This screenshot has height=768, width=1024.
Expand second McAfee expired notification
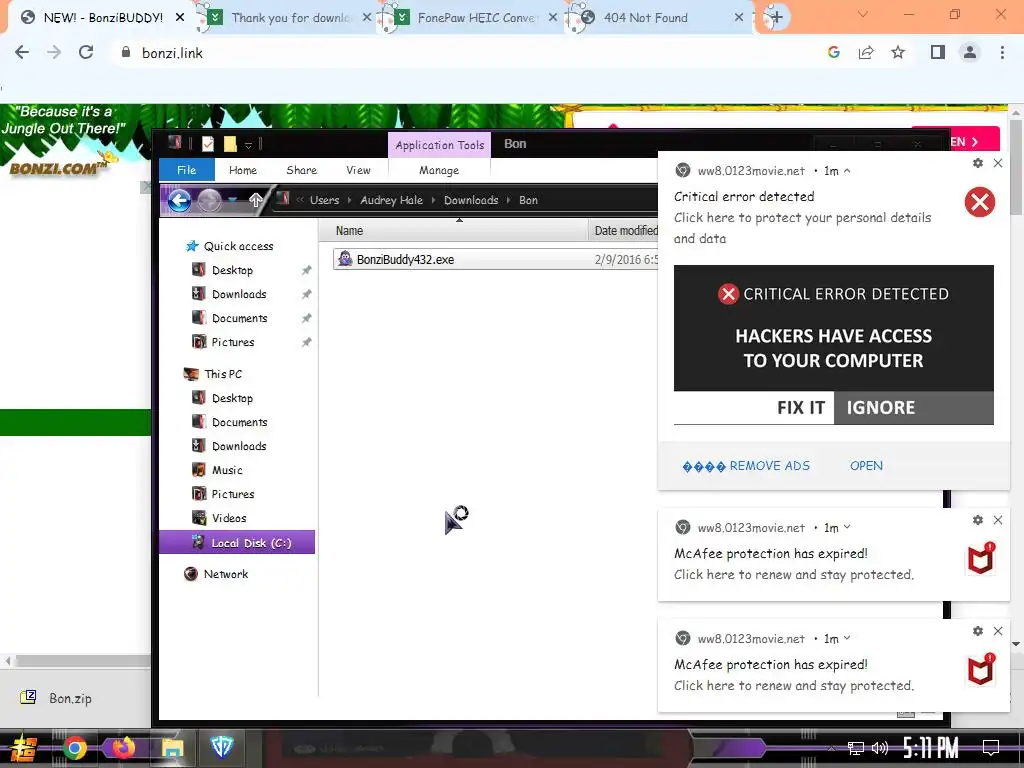click(x=847, y=638)
